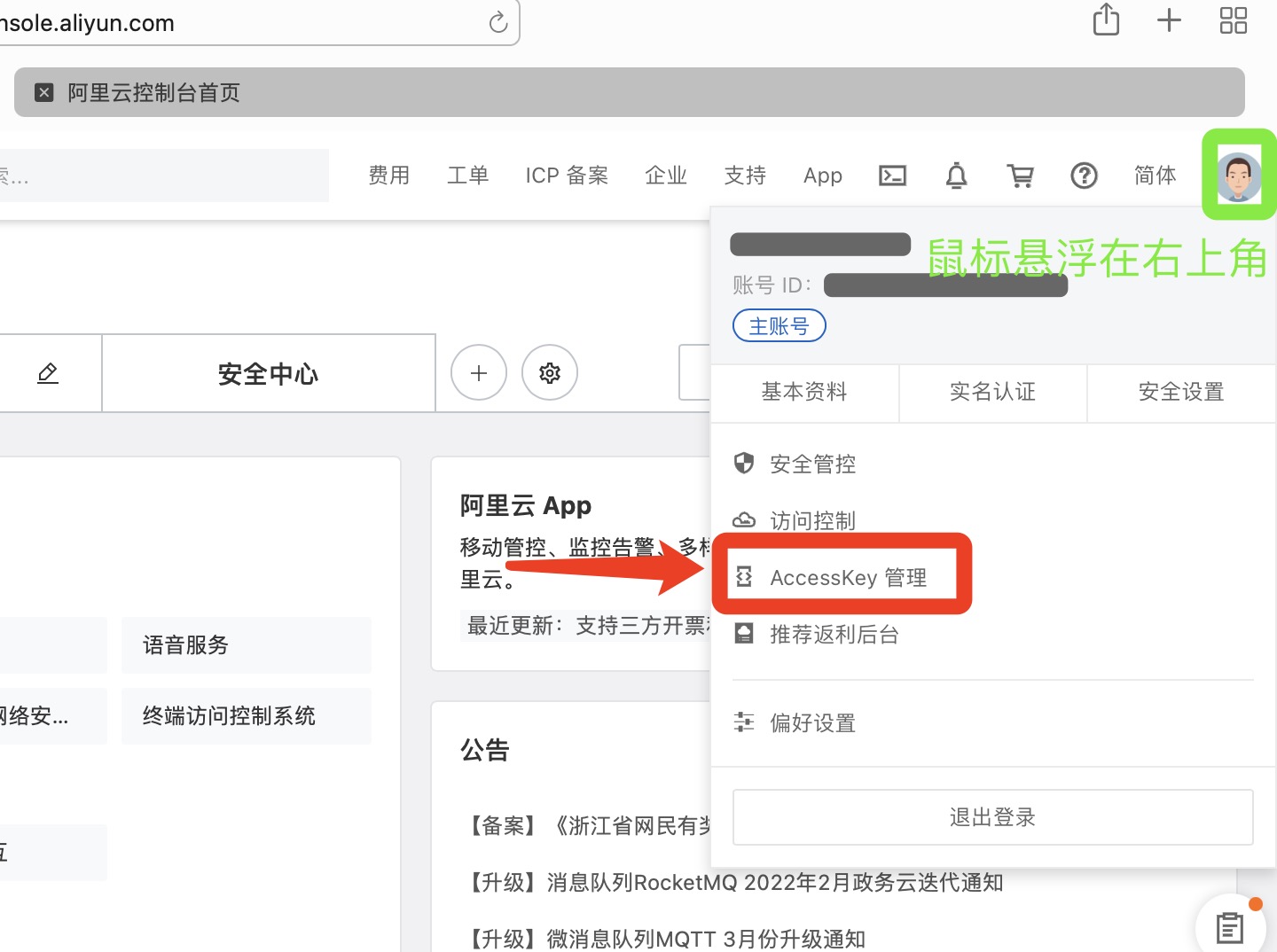The image size is (1277, 952).
Task: Open the Cloud Shell terminal icon
Action: [892, 176]
